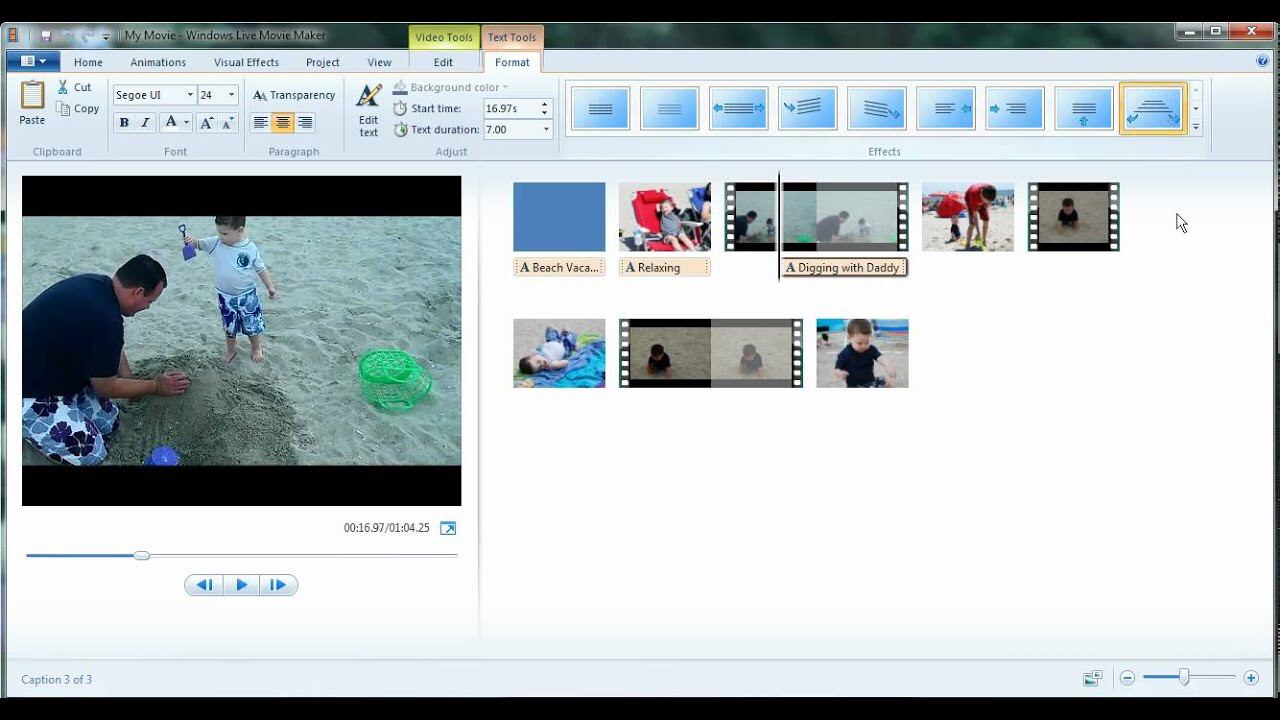1280x720 pixels.
Task: Expand the Text duration dropdown
Action: [x=546, y=130]
